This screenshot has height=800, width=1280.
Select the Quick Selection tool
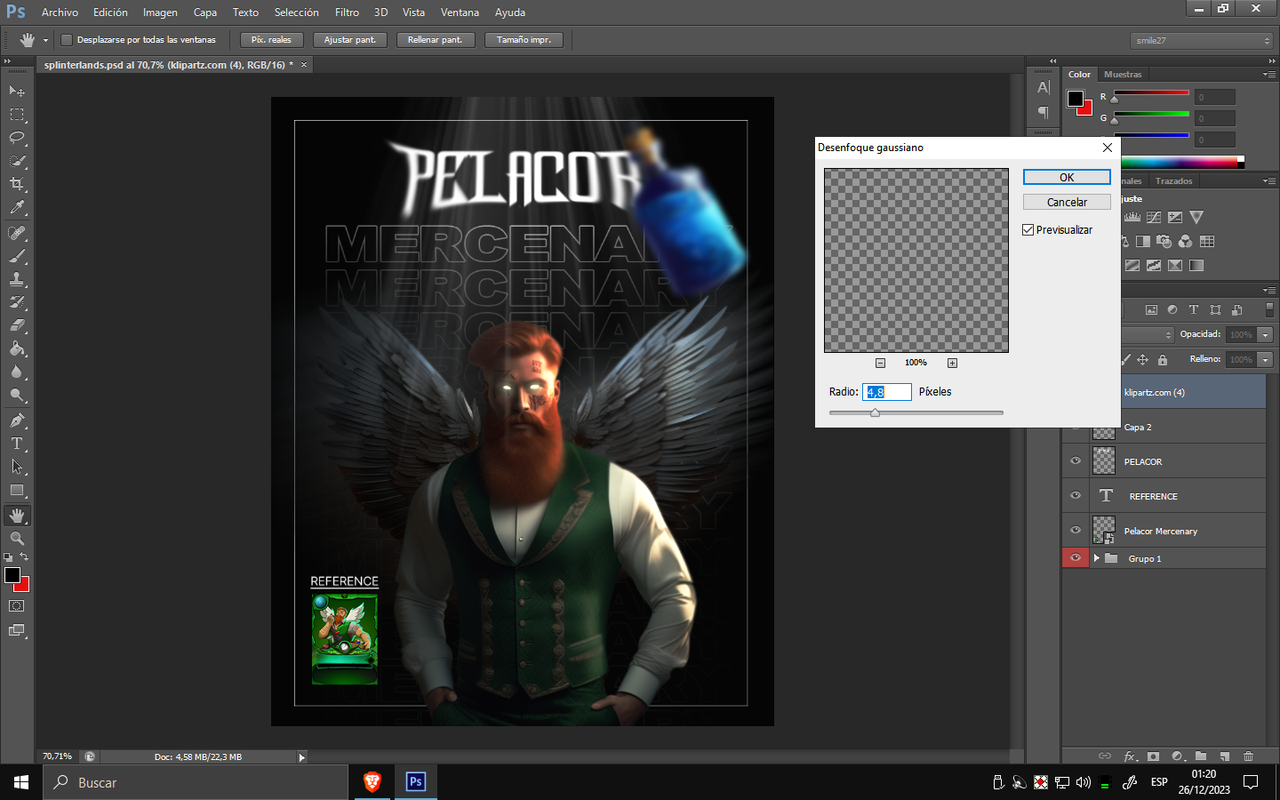17,161
